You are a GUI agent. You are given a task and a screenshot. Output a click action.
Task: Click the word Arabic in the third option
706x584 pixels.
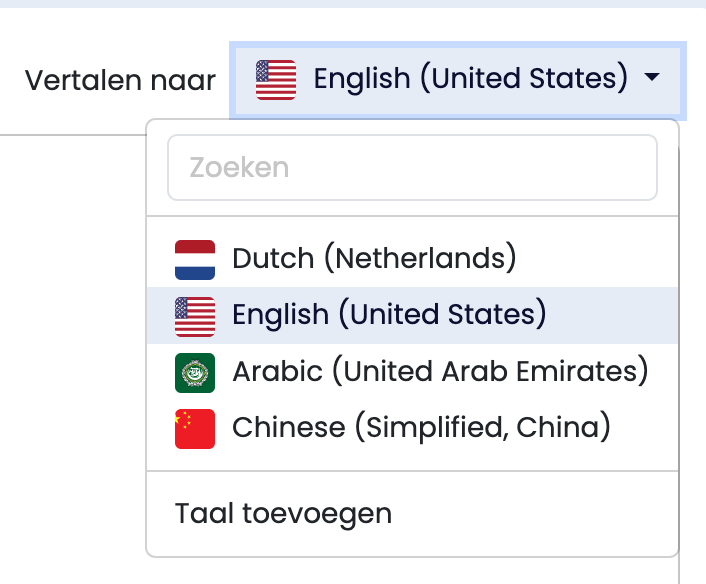277,373
